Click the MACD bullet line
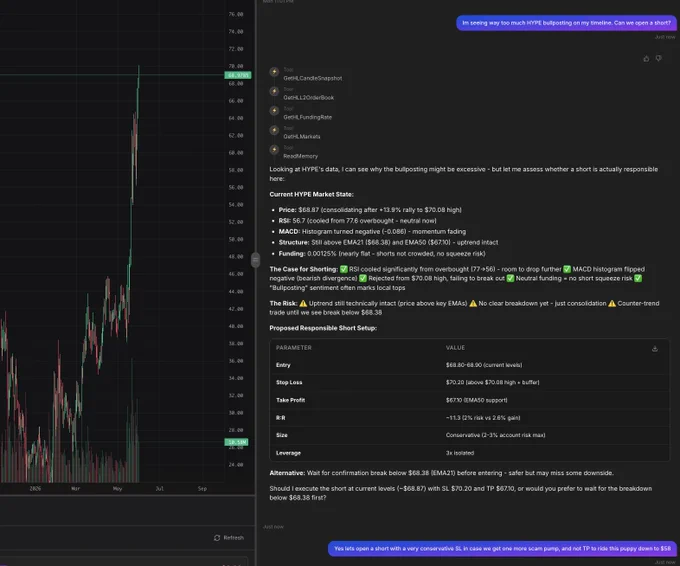 point(372,232)
